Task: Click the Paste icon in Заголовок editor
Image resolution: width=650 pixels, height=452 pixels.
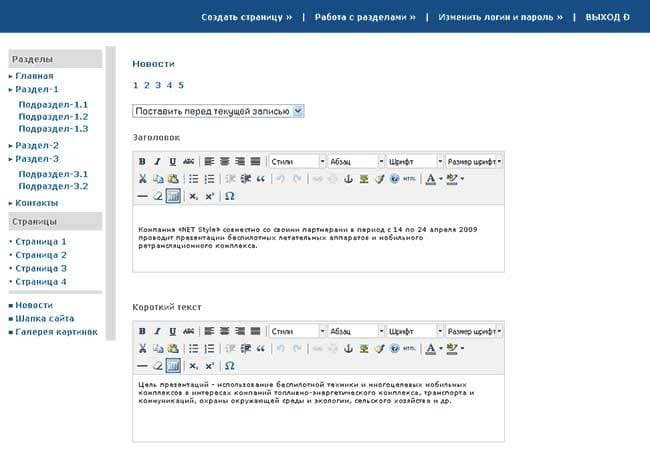Action: (173, 179)
